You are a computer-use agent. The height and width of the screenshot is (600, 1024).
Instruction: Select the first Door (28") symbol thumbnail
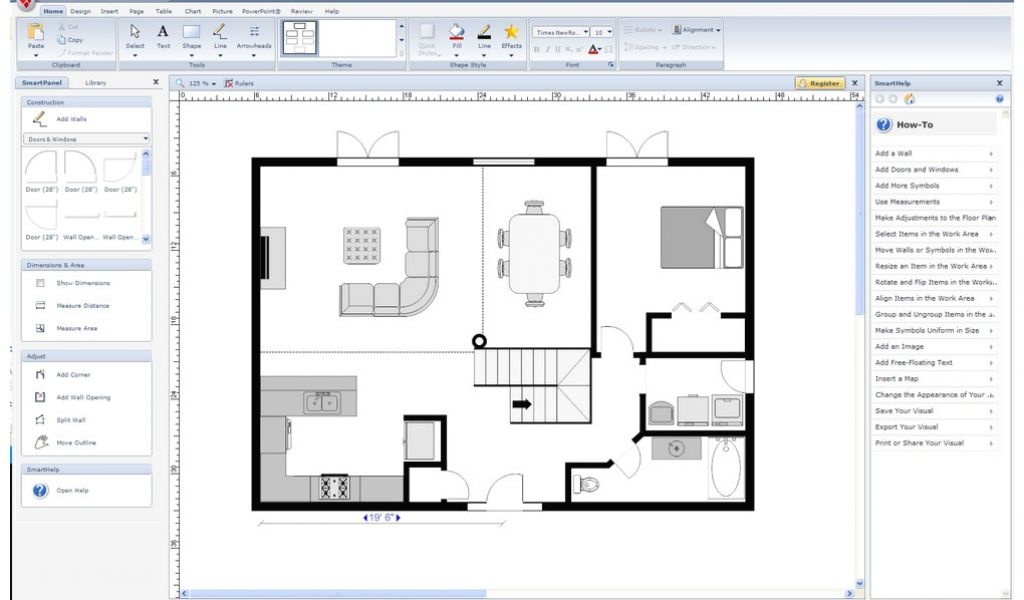41,171
